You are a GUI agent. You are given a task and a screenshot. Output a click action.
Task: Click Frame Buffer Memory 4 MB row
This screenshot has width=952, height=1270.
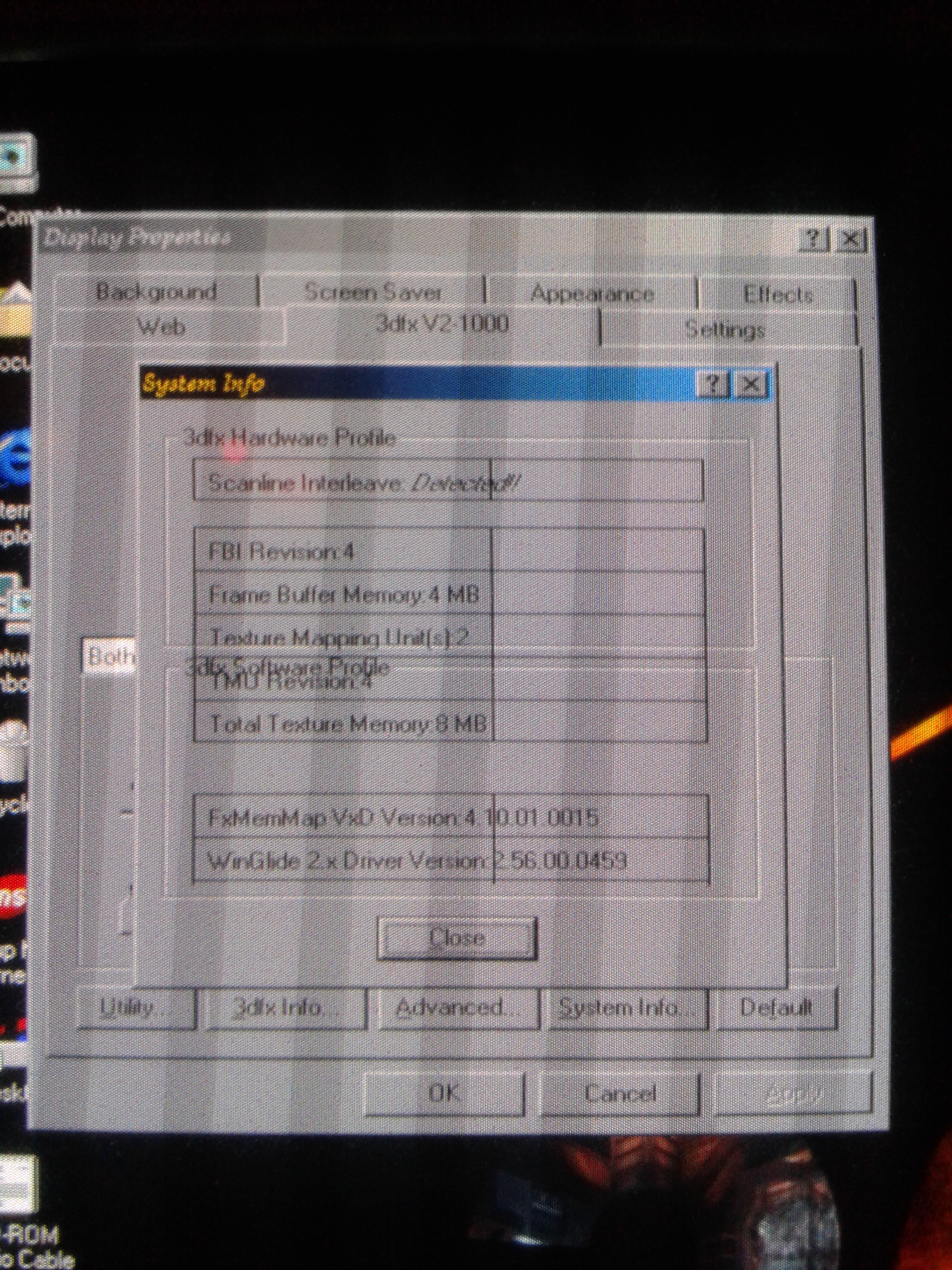(x=450, y=594)
